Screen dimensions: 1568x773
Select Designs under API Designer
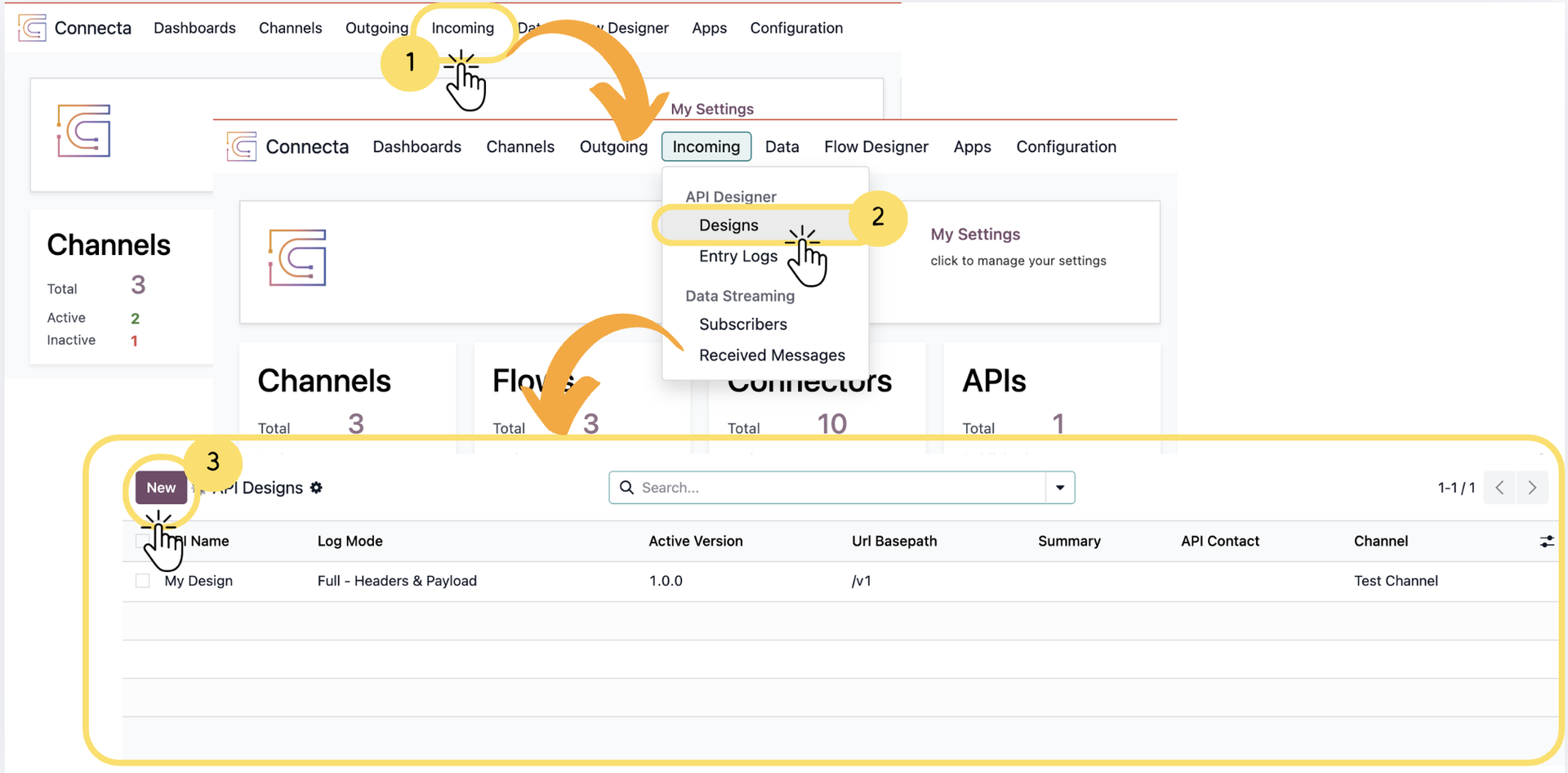click(728, 226)
